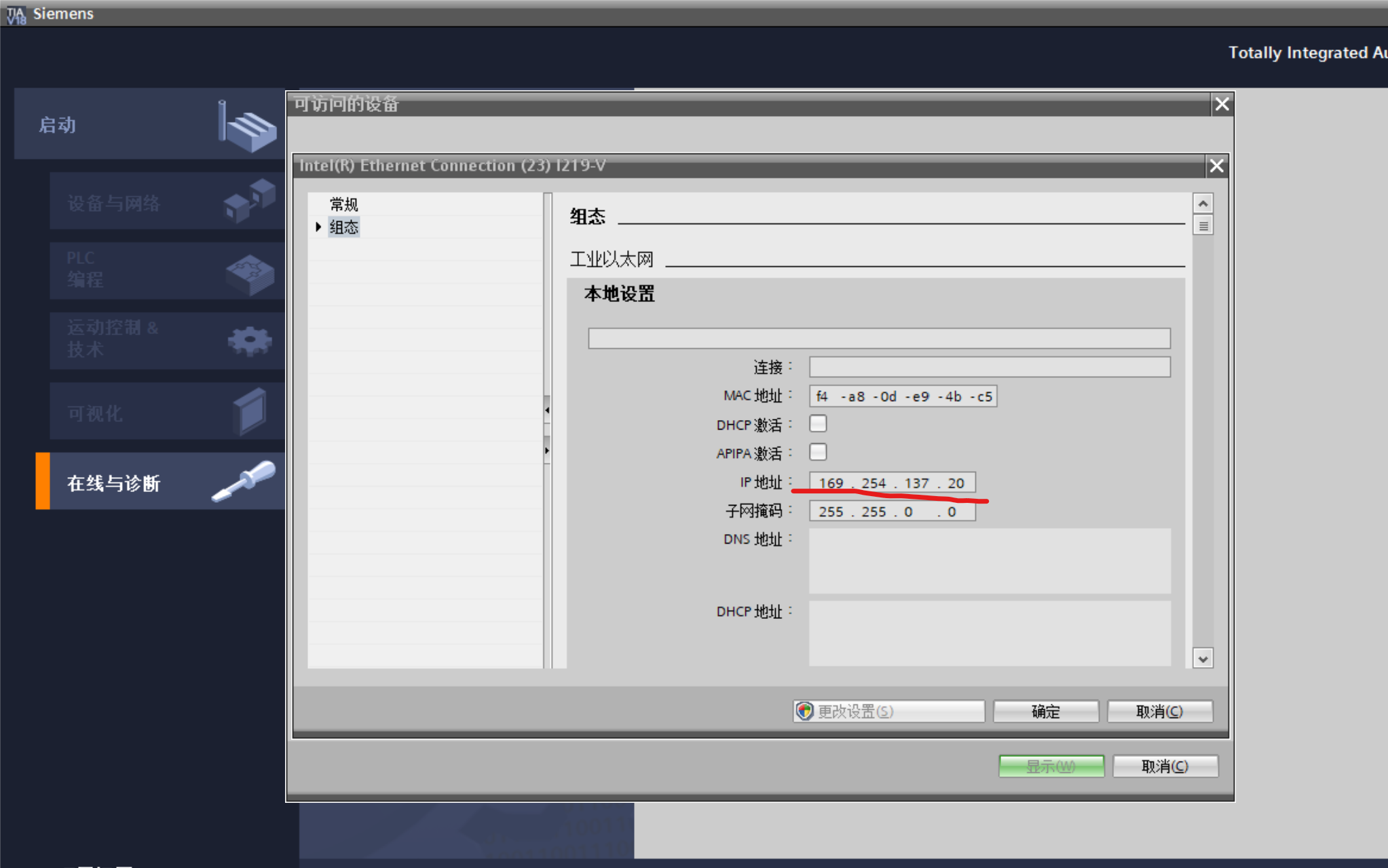Click the Motion control gear icon

tap(249, 341)
